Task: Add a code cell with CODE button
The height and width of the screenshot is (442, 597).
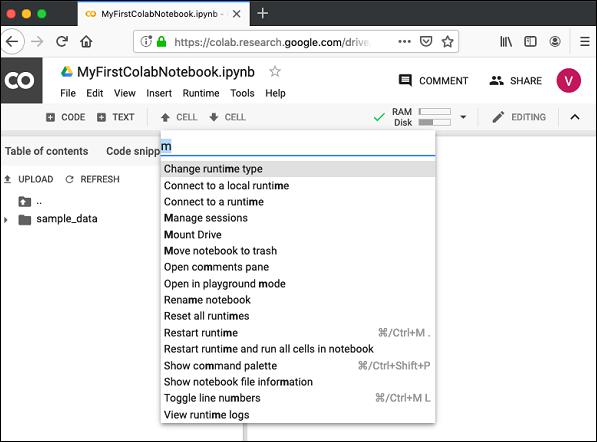Action: pyautogui.click(x=65, y=117)
